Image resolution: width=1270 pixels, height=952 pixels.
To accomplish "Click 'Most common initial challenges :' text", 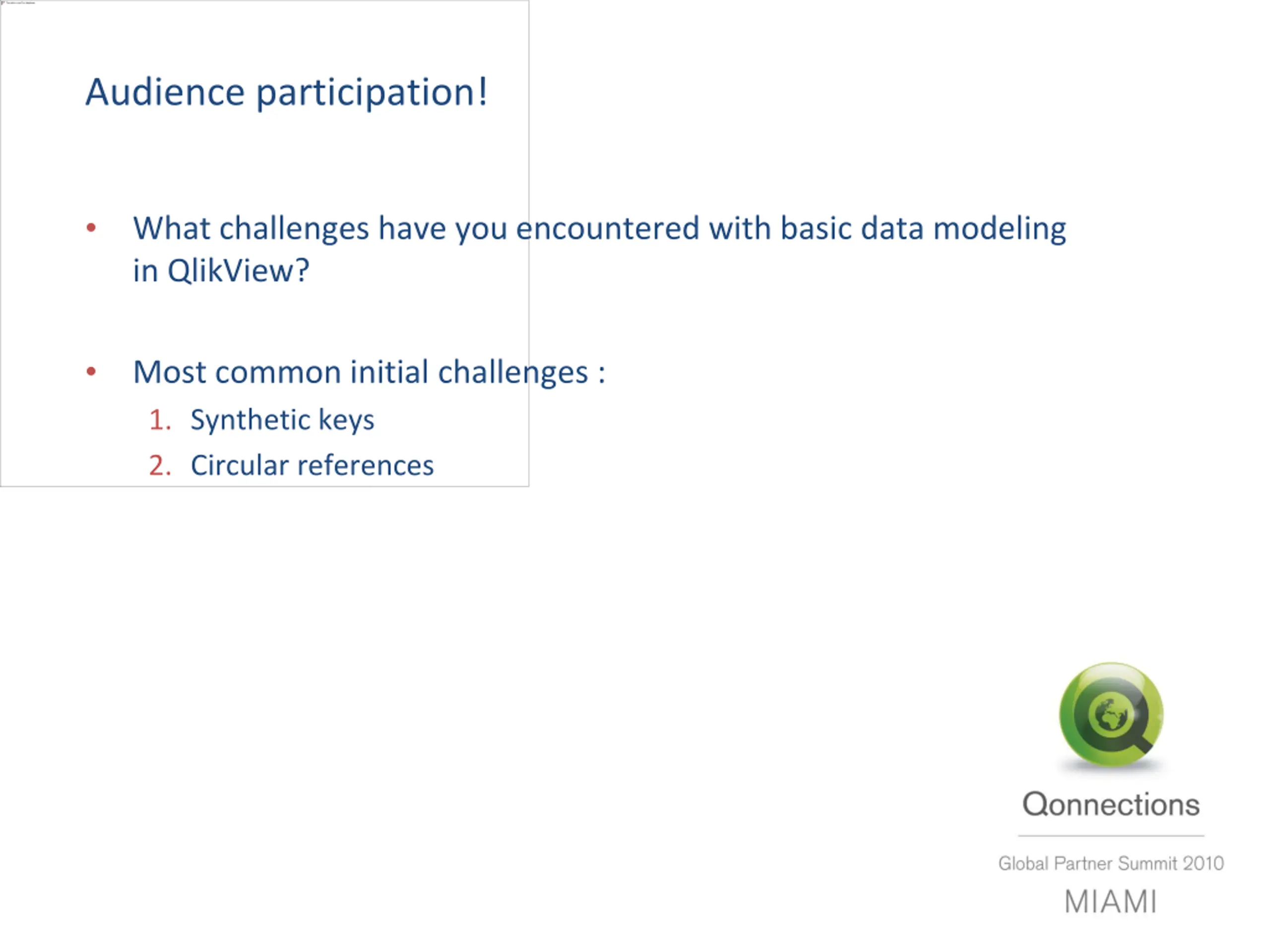I will [x=369, y=372].
